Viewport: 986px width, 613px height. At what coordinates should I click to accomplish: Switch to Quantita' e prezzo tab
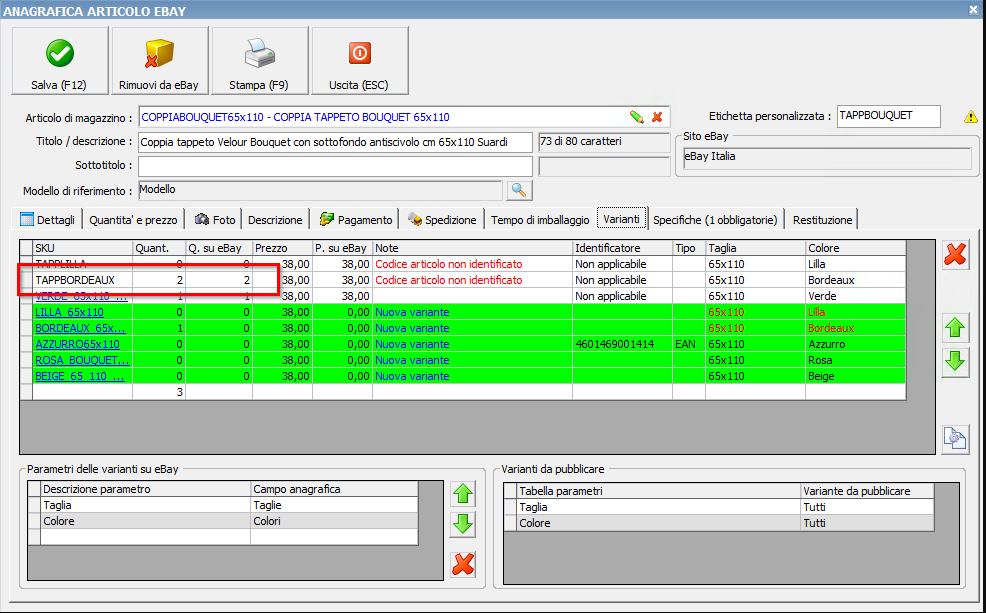coord(133,220)
